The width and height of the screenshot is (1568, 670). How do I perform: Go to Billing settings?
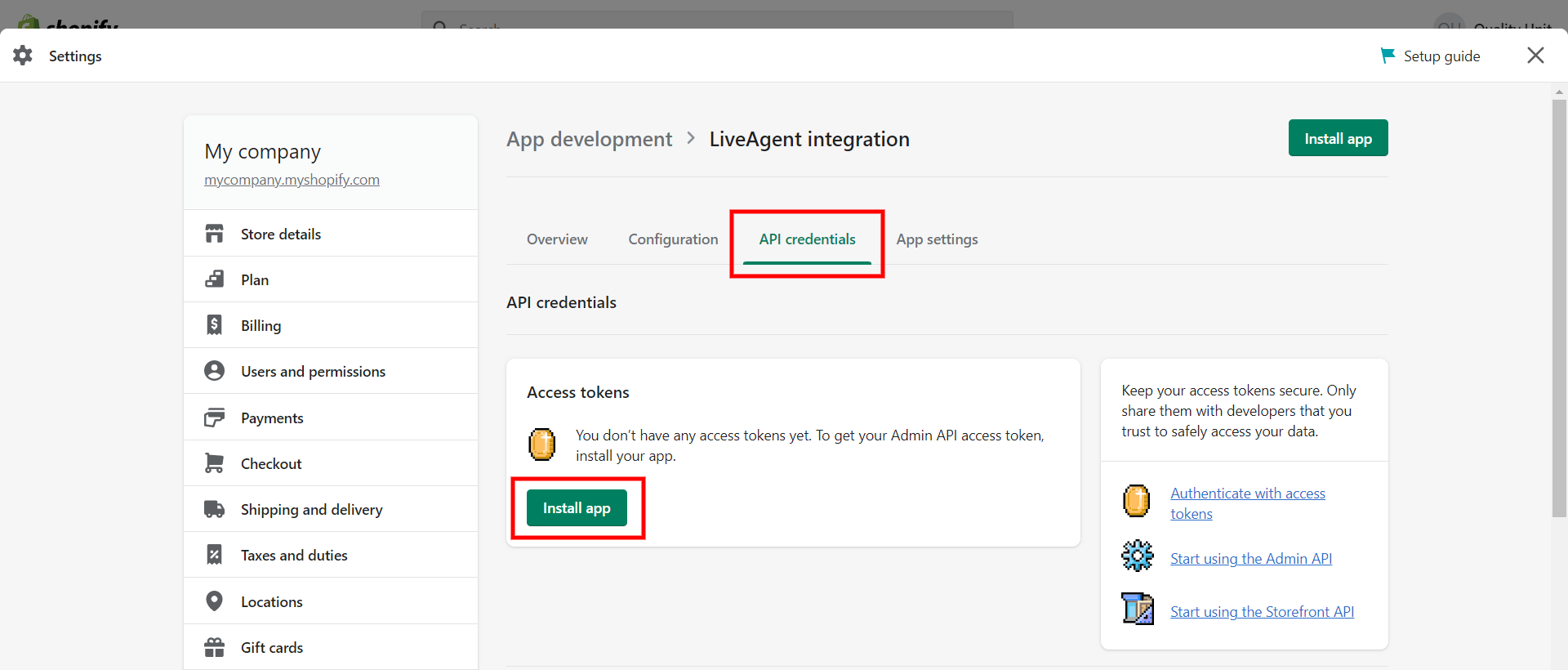point(331,325)
